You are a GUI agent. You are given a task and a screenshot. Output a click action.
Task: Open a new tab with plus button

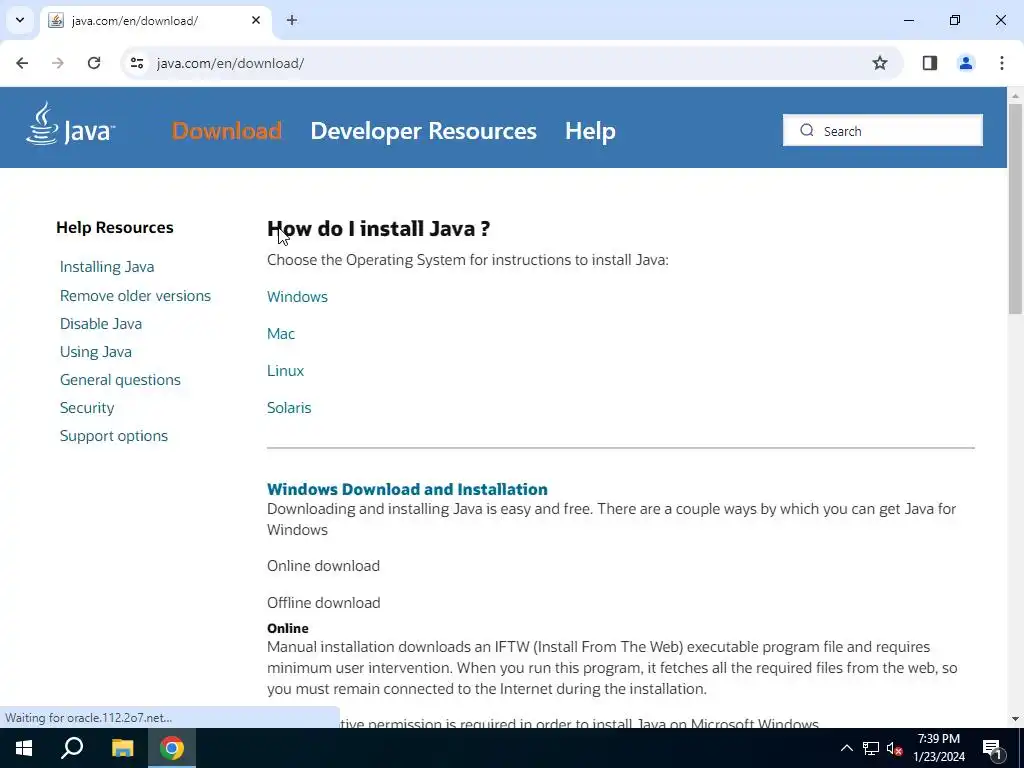point(292,20)
